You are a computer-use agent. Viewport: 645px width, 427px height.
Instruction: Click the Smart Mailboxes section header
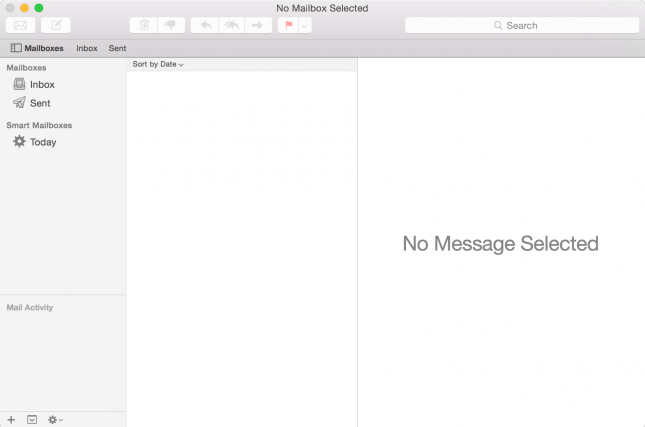(39, 125)
